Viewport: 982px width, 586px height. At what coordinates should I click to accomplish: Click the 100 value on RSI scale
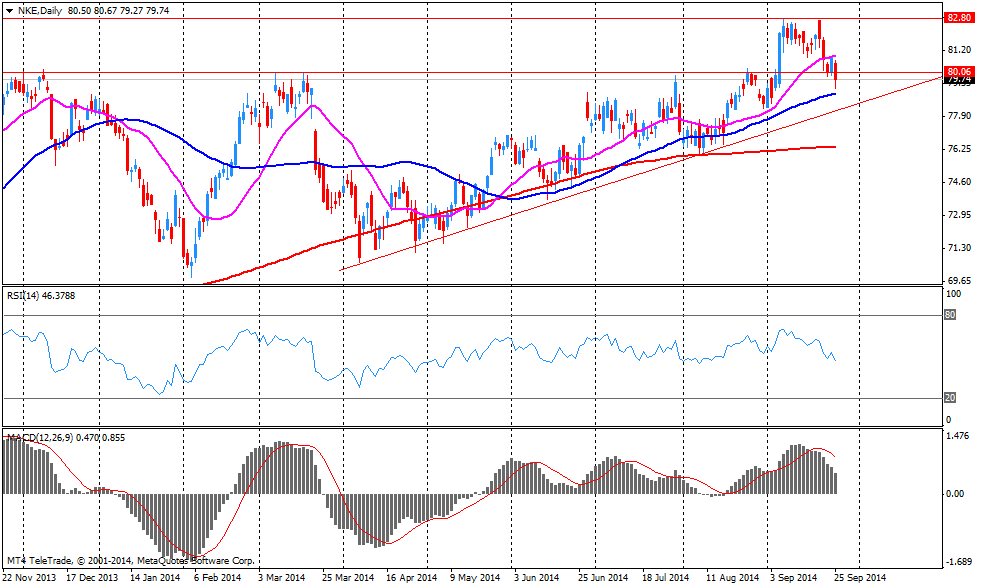coord(953,294)
